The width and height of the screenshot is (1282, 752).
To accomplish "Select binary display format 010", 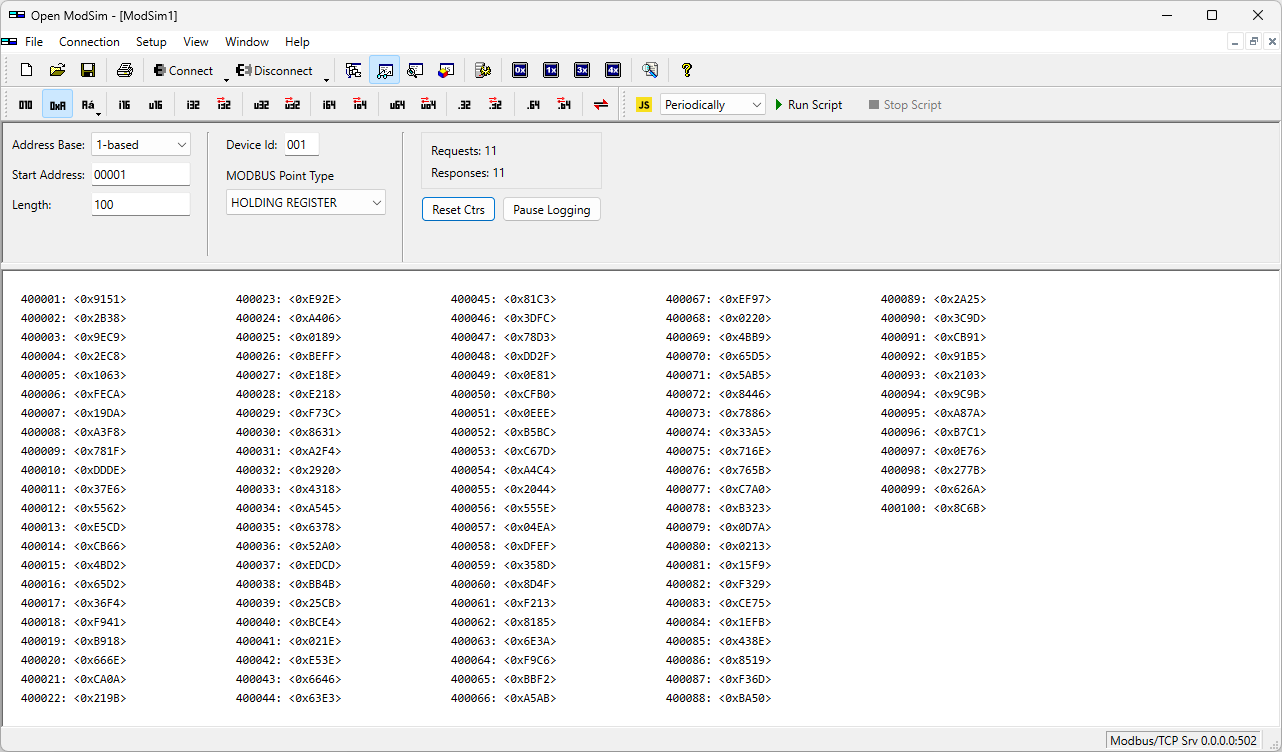I will (25, 104).
